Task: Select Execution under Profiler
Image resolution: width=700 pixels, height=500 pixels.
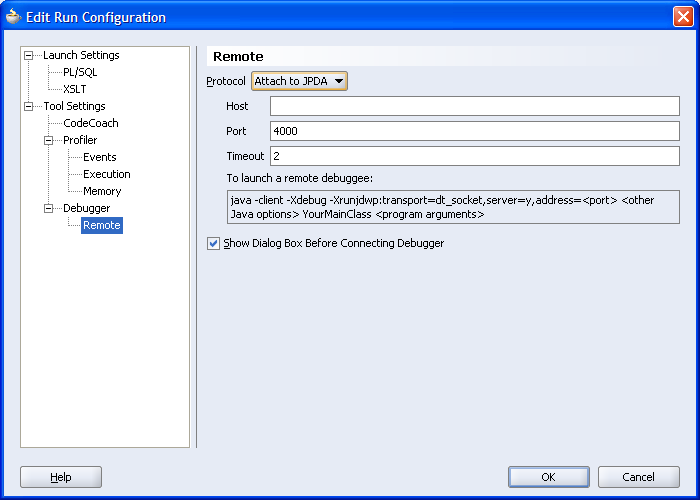Action: [x=106, y=174]
